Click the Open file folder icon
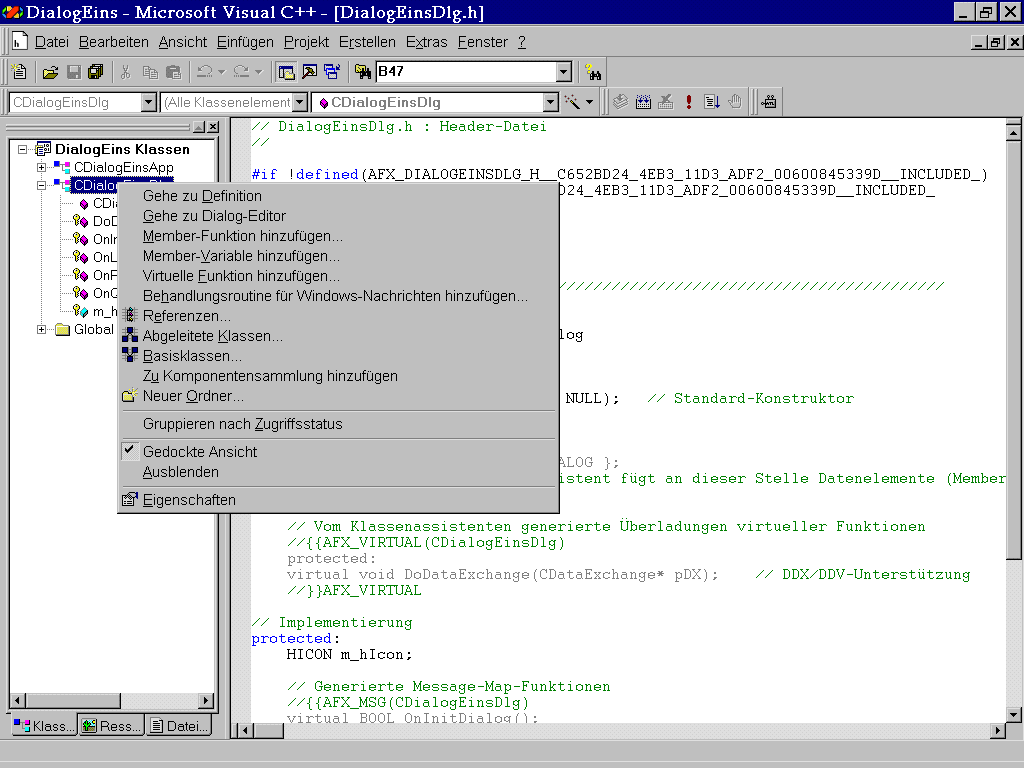The width and height of the screenshot is (1024, 768). point(50,72)
